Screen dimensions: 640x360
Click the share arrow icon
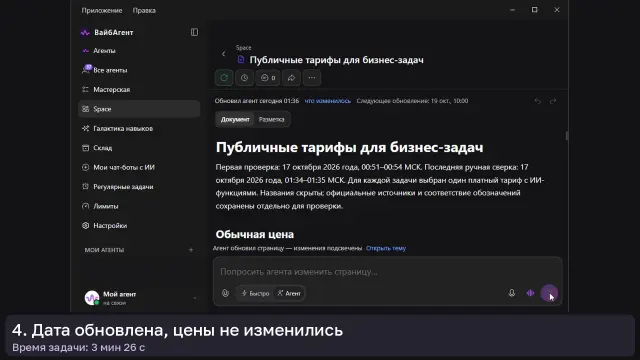291,78
